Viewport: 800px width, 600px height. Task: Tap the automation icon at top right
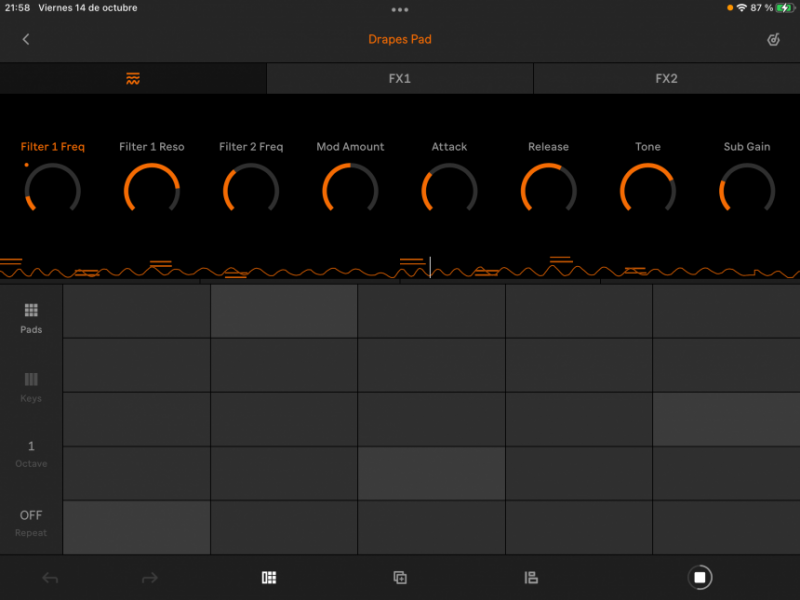[772, 39]
